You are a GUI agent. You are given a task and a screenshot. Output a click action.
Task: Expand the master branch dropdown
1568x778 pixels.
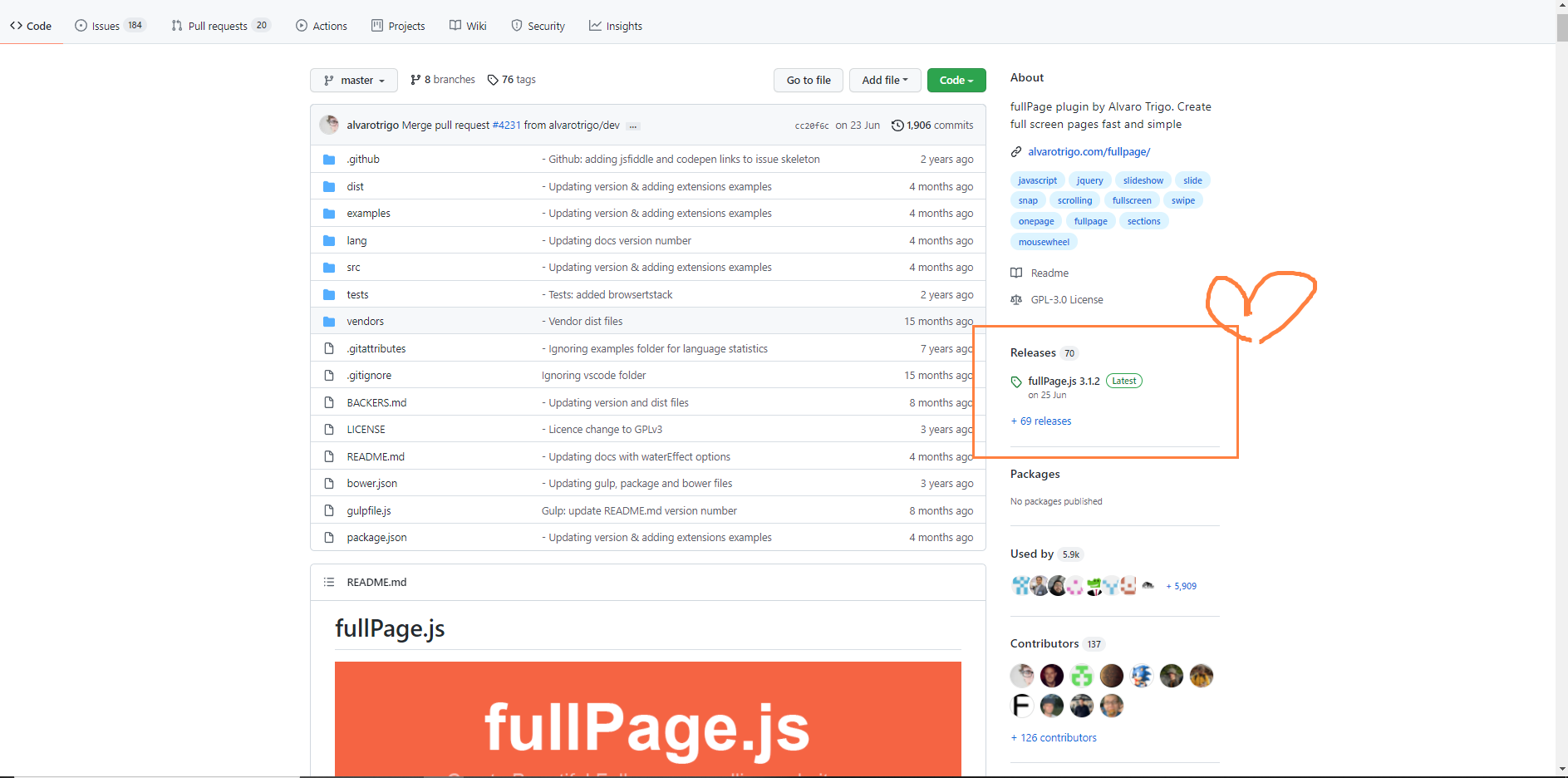pos(353,80)
